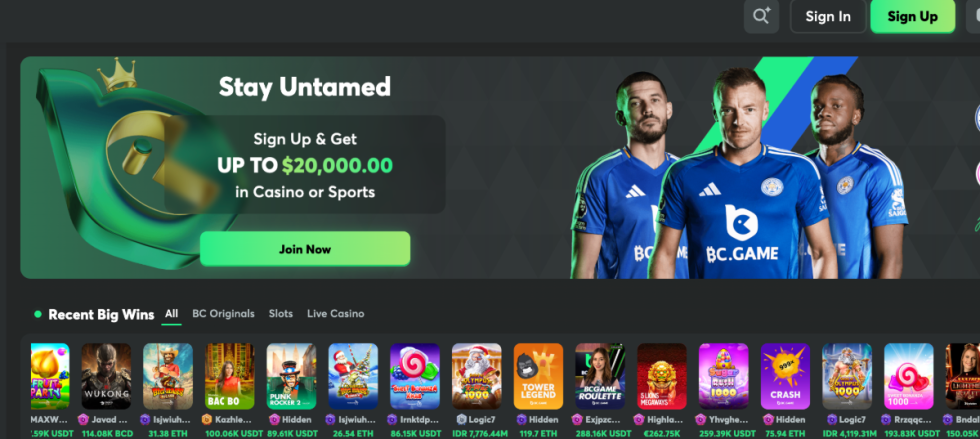This screenshot has width=980, height=439.
Task: Open the 5 Lions Megaways icon
Action: coord(662,376)
